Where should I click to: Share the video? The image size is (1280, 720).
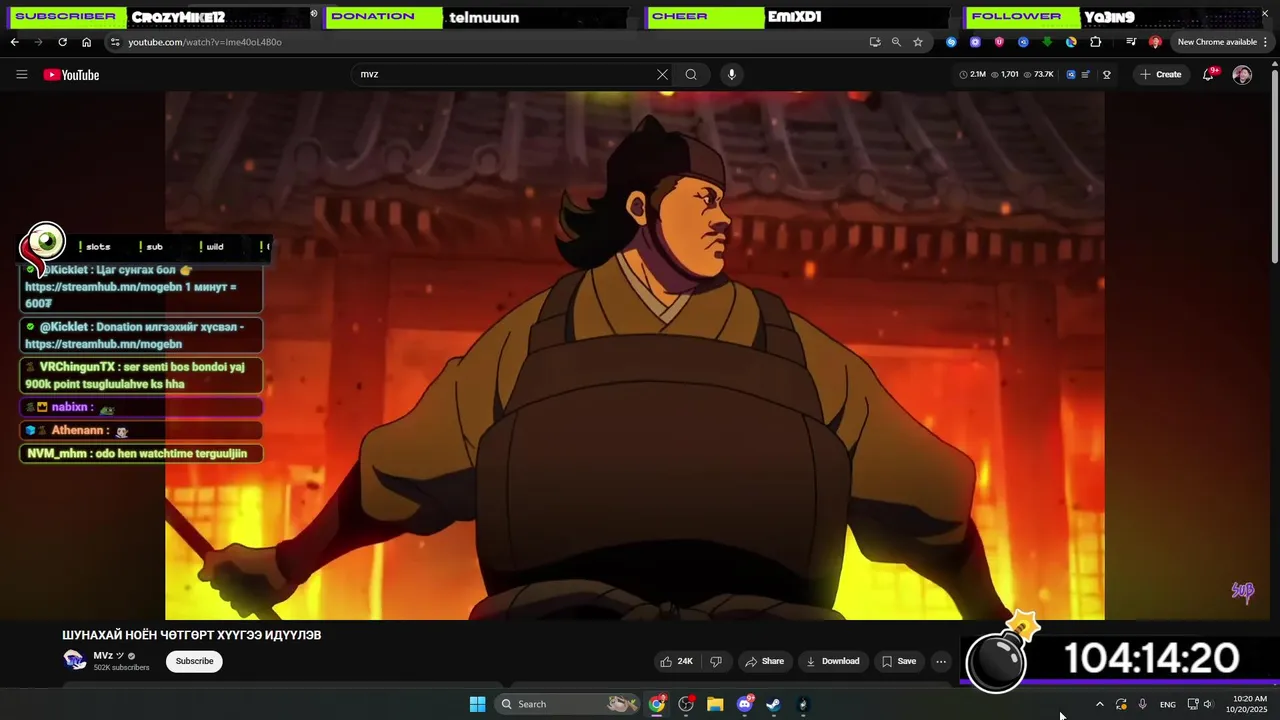click(764, 661)
